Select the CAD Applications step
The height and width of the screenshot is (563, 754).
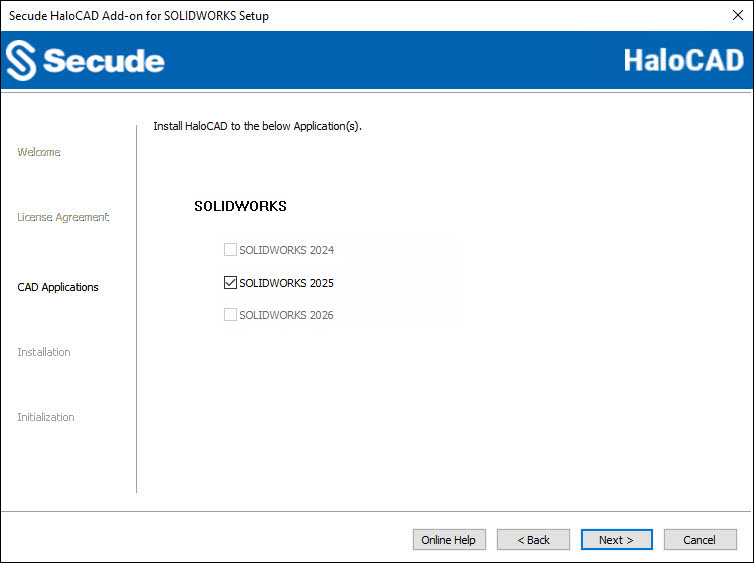(x=58, y=287)
